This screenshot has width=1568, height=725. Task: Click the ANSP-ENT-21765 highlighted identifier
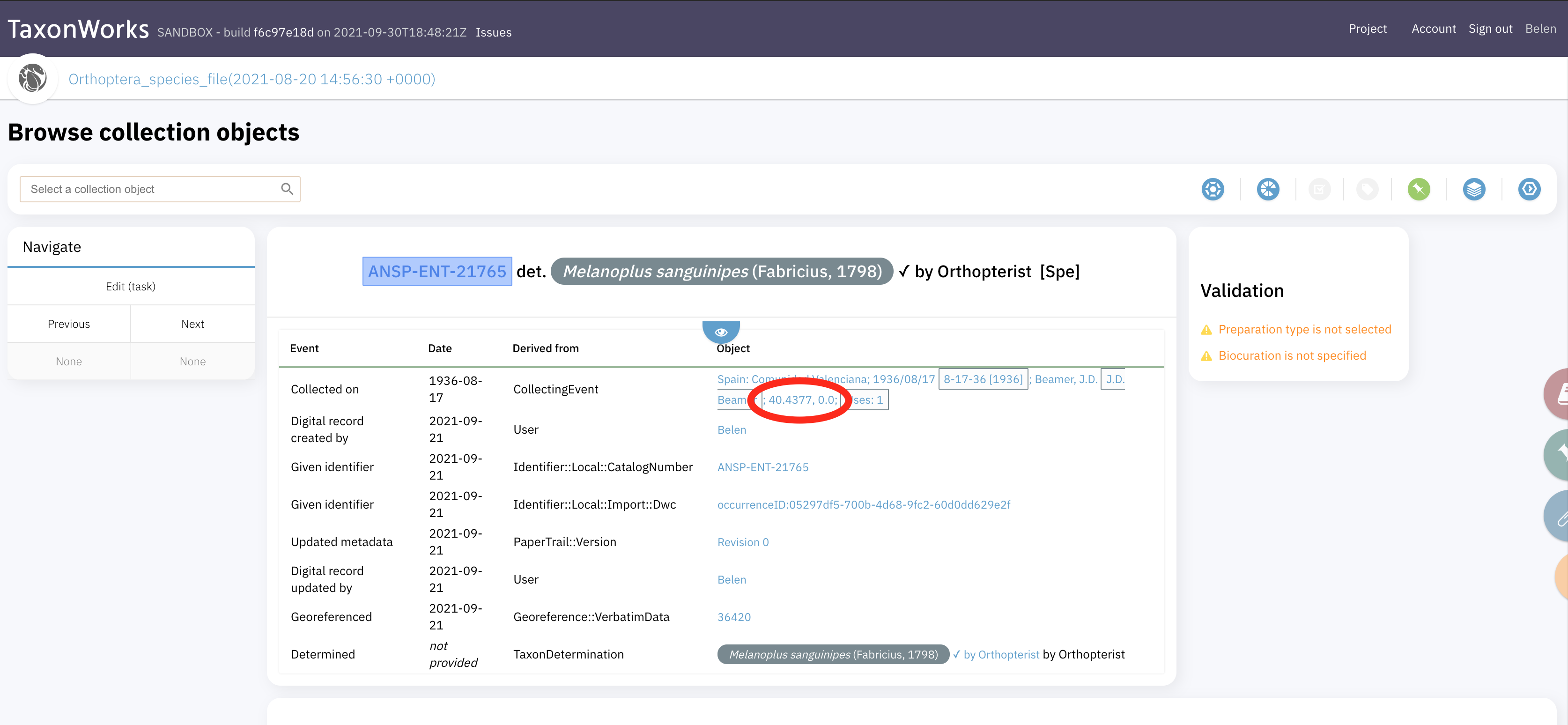436,271
